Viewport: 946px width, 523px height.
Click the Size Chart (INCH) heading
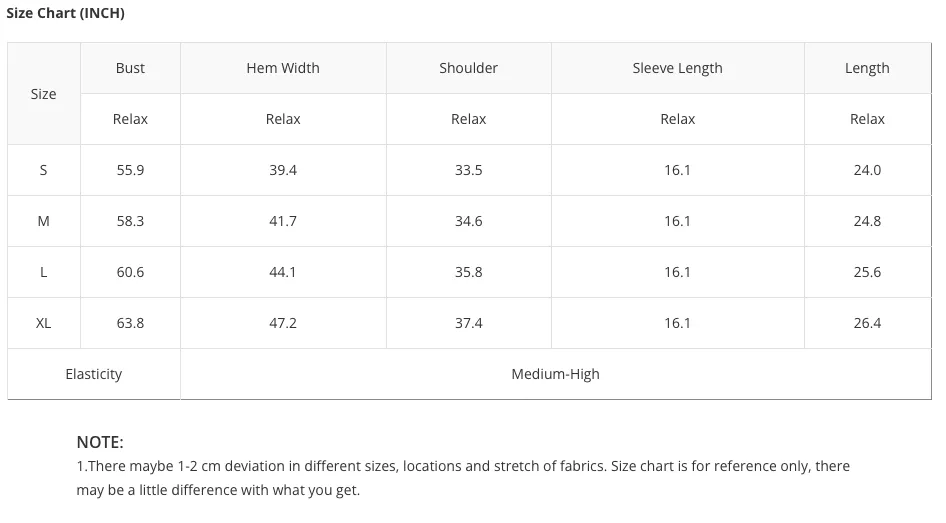(x=65, y=13)
